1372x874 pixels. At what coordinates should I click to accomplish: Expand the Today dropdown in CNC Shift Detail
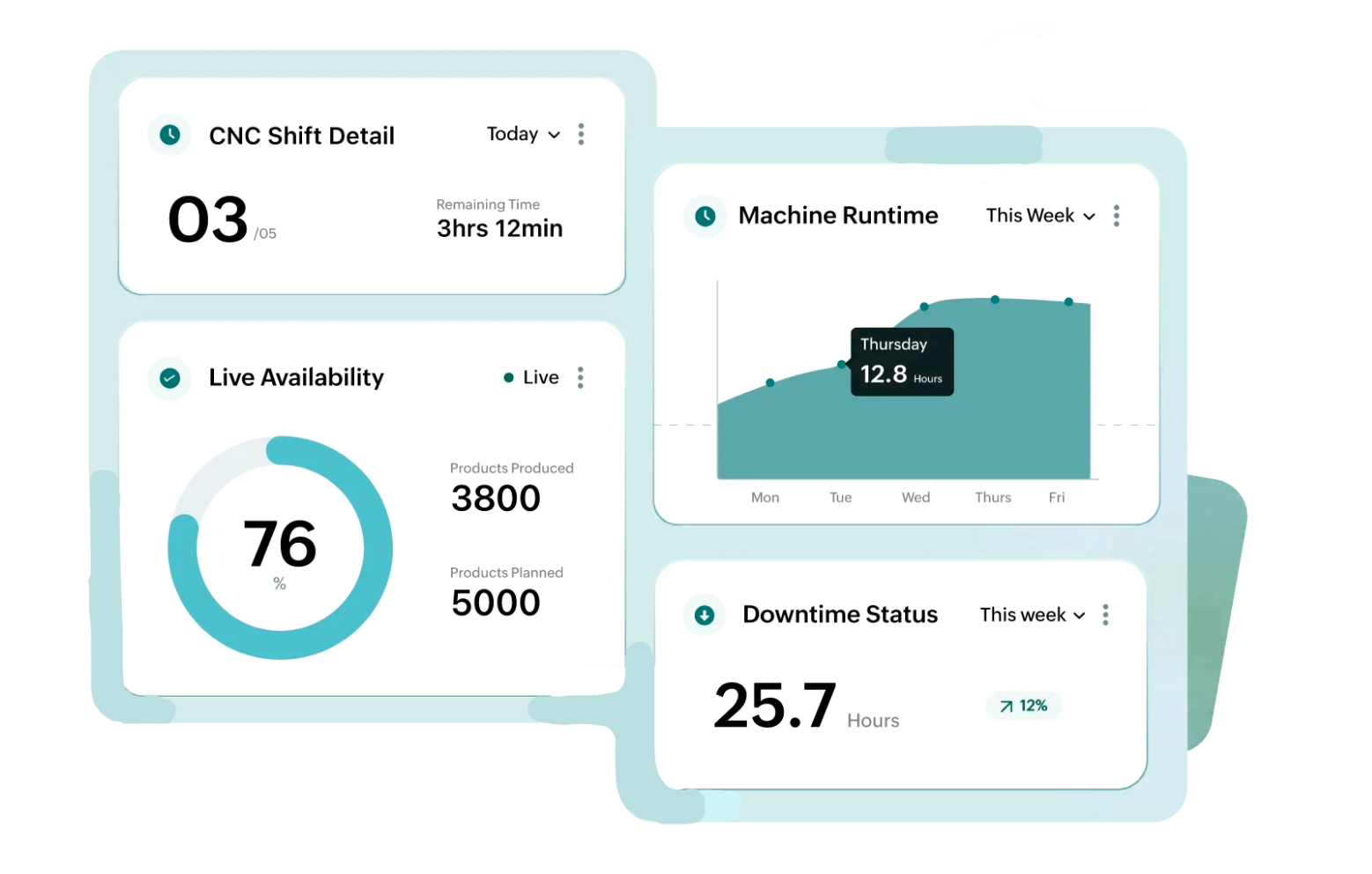click(524, 134)
